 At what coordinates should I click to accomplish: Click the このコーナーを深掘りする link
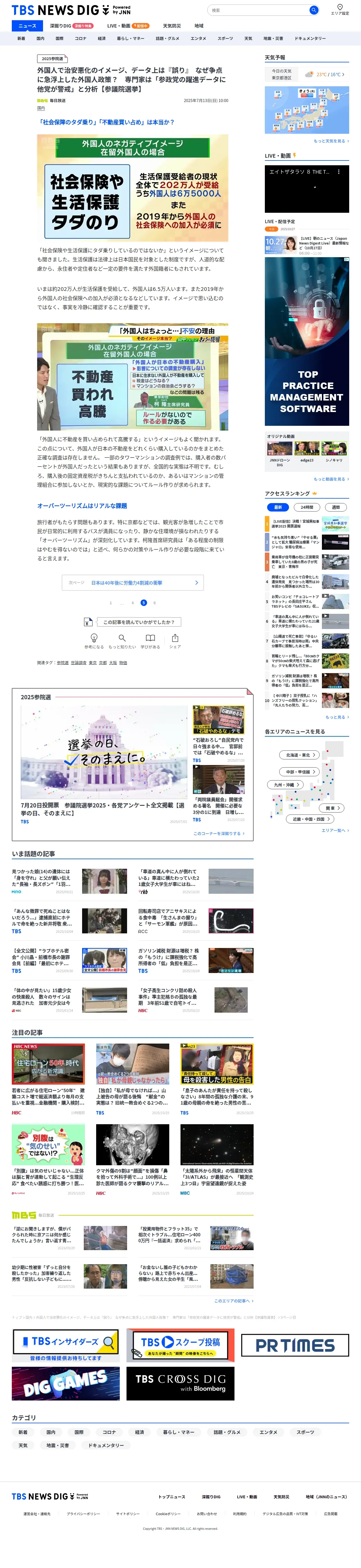pos(219,833)
